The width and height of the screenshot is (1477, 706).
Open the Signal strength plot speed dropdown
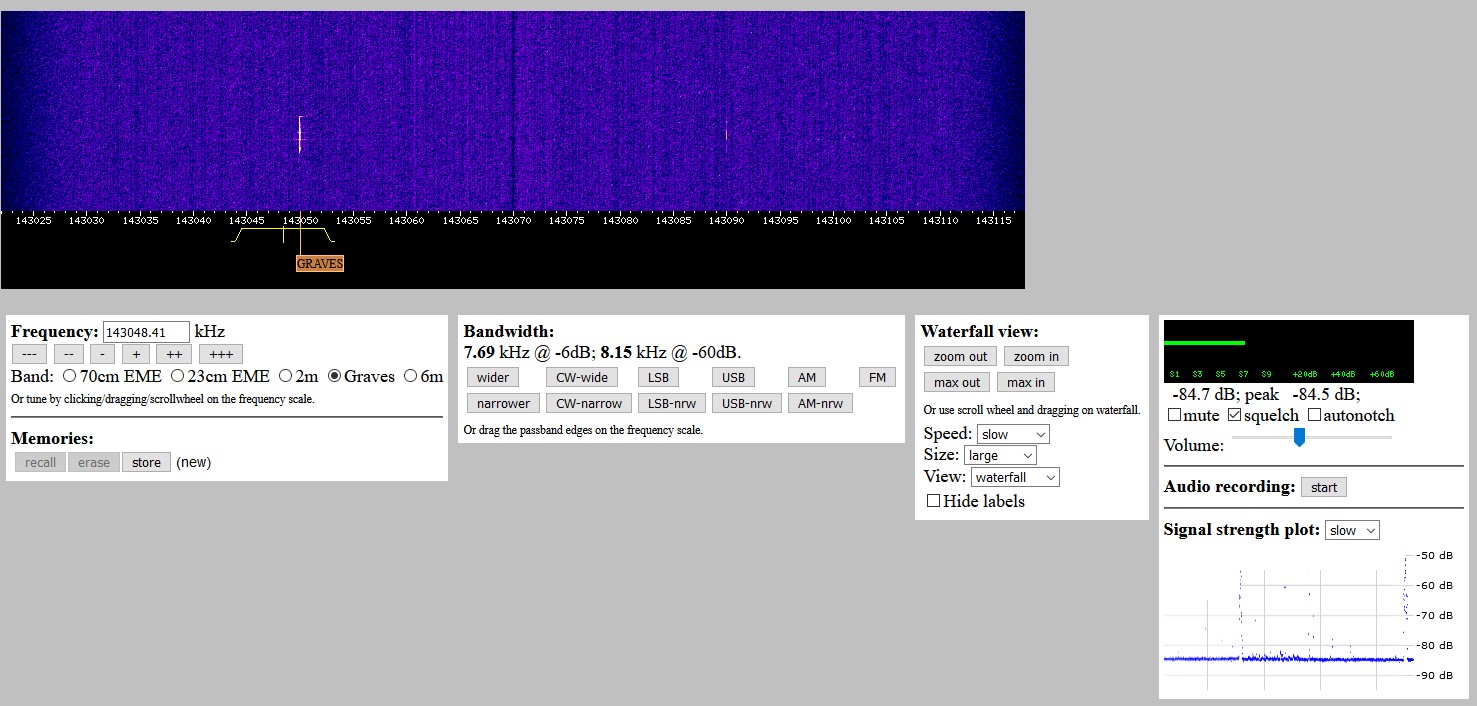(1352, 530)
